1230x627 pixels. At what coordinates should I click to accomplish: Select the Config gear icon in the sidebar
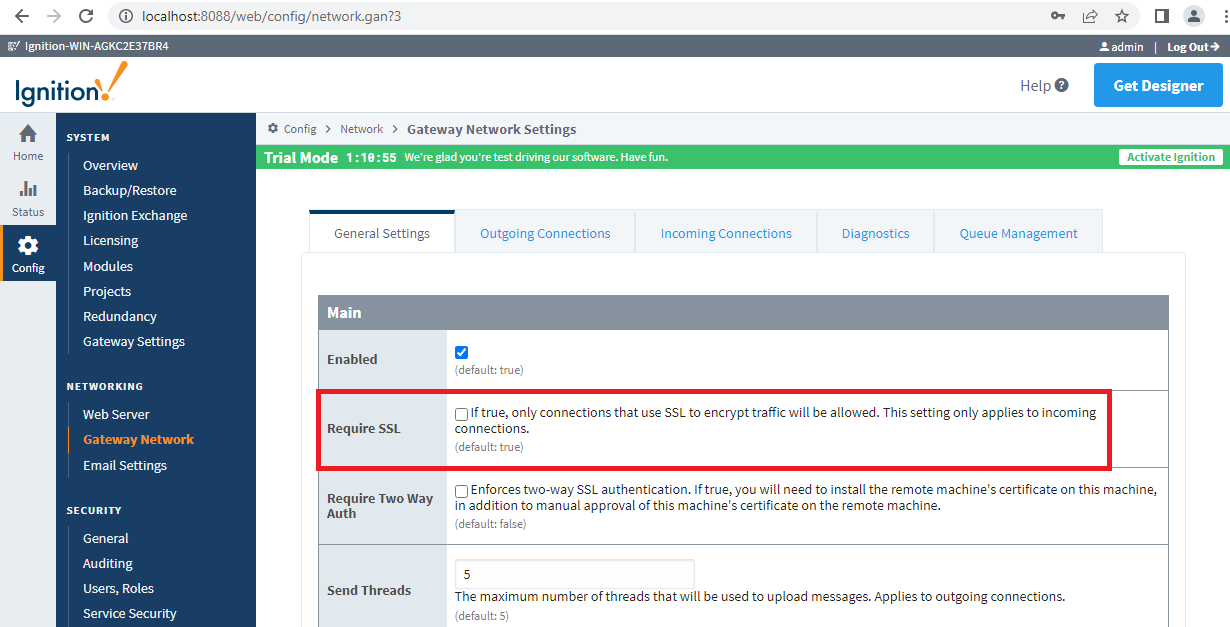27,246
